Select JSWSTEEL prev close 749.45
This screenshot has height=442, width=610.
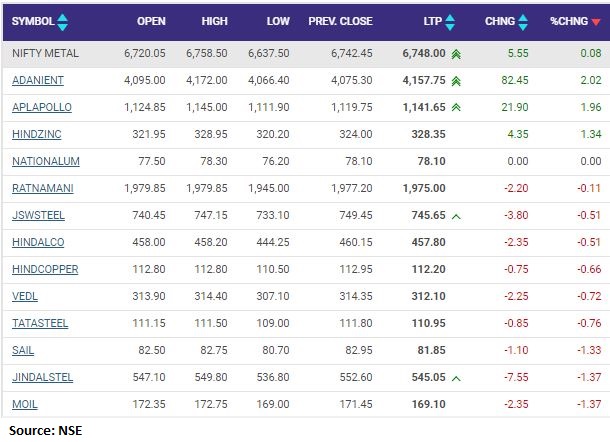(x=356, y=215)
